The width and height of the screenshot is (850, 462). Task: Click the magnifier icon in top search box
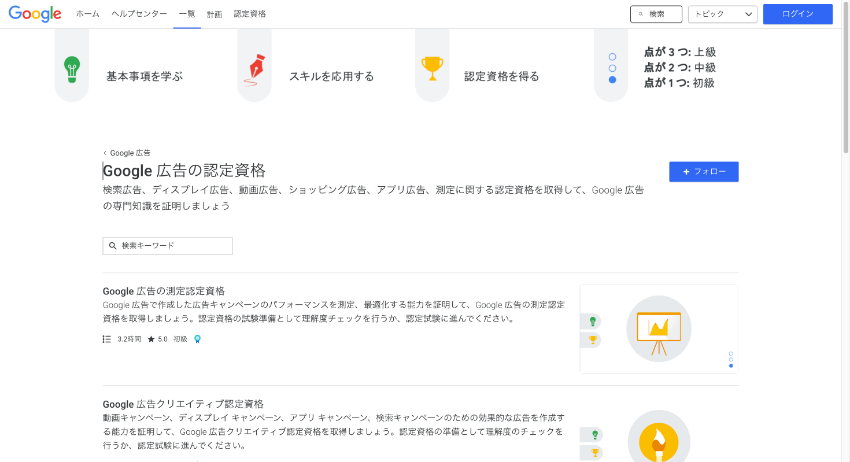pyautogui.click(x=641, y=14)
